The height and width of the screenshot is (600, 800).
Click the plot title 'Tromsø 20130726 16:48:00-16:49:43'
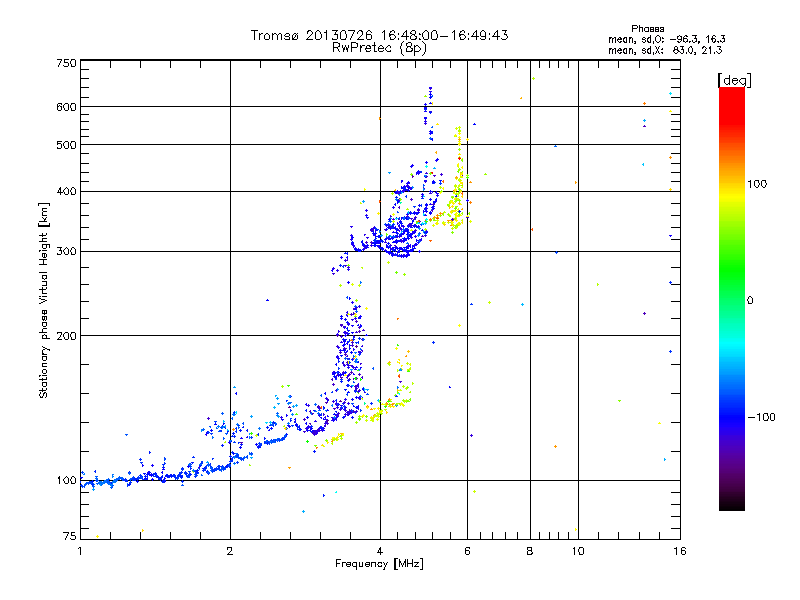380,35
